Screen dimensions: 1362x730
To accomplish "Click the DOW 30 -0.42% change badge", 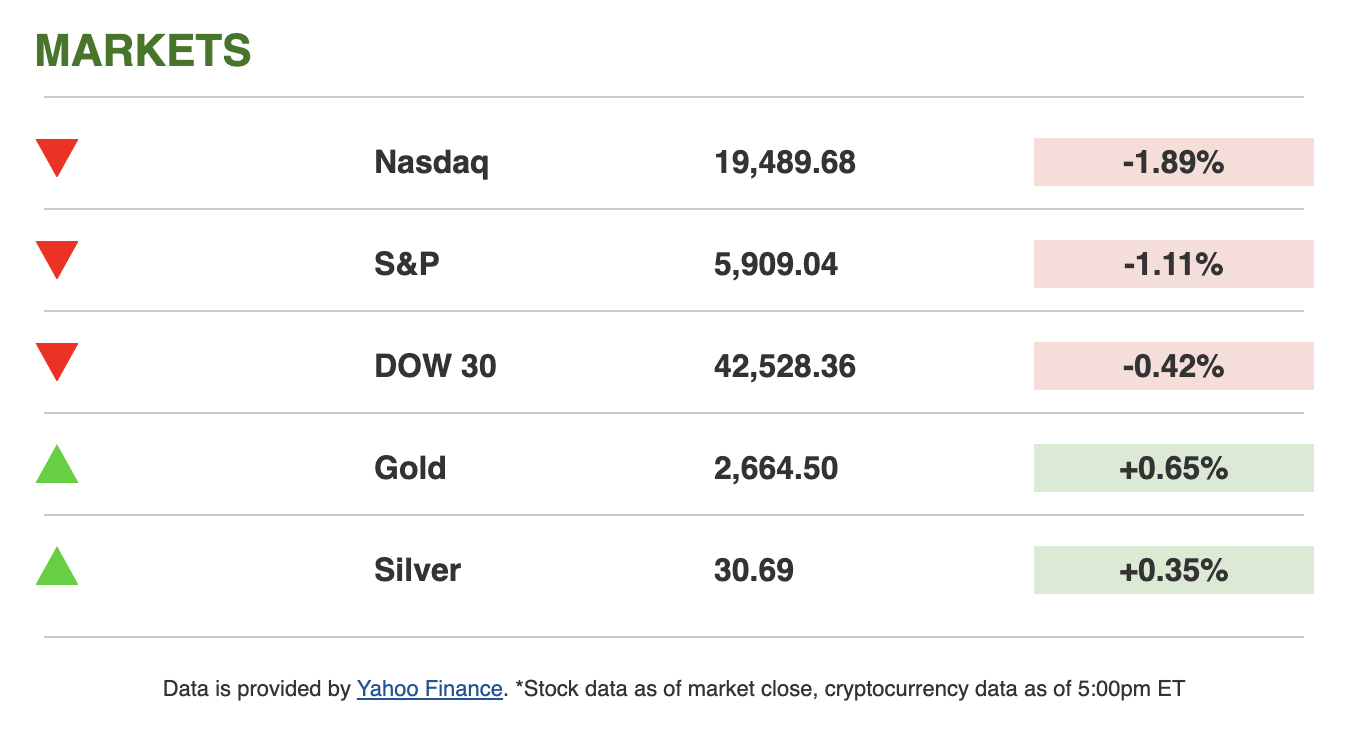I will click(1173, 366).
